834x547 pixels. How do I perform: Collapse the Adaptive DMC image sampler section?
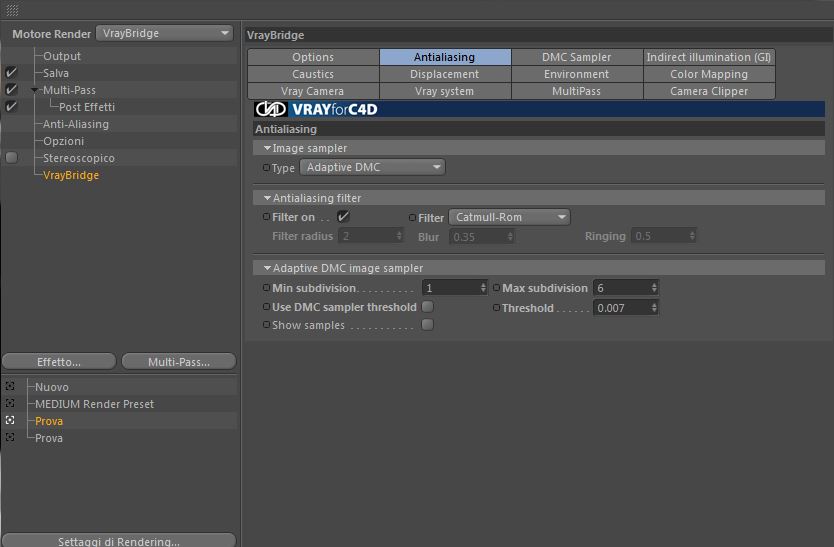(x=268, y=268)
